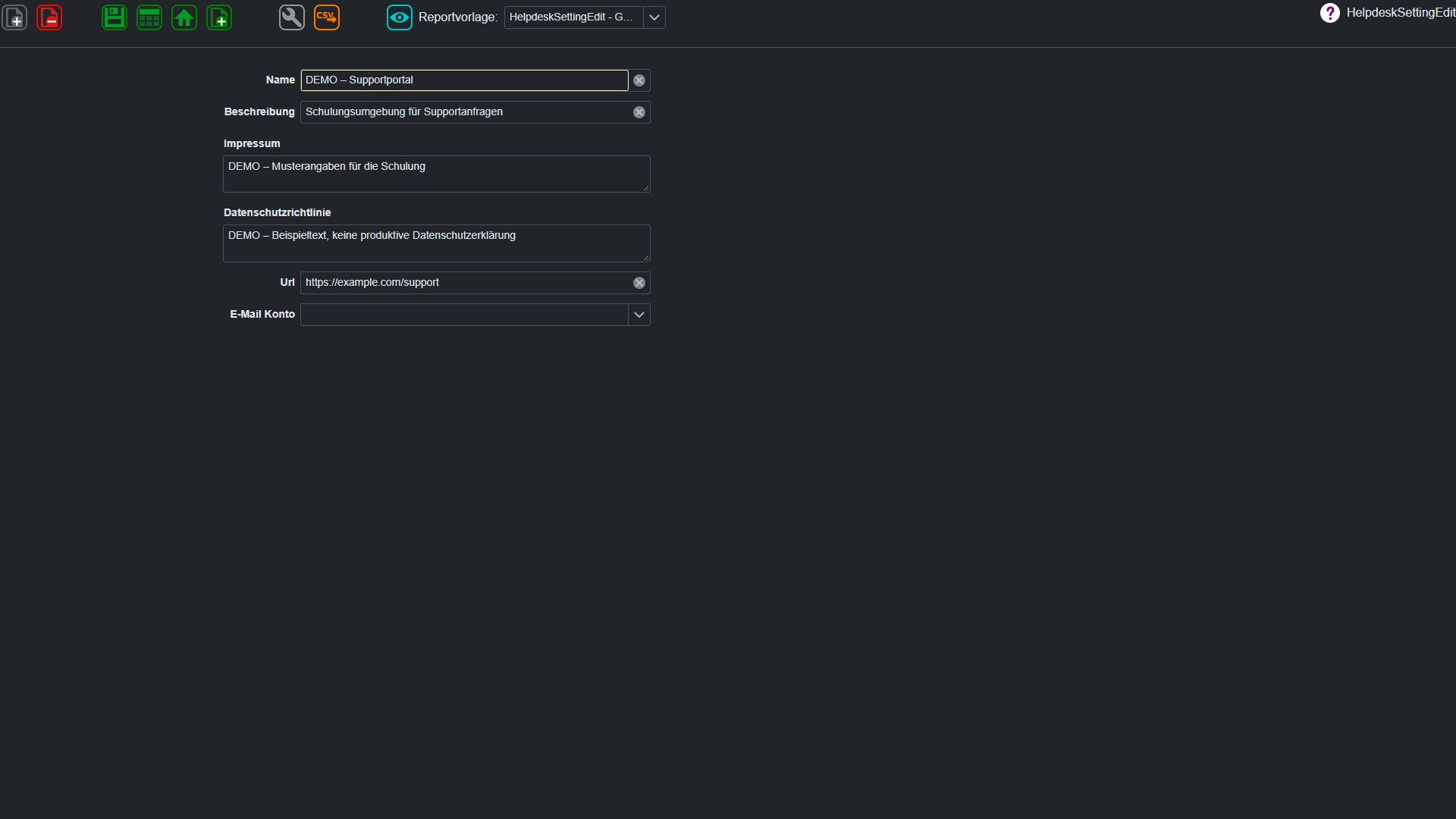Focus the Name input containing DEMO – Supportportal

(464, 80)
